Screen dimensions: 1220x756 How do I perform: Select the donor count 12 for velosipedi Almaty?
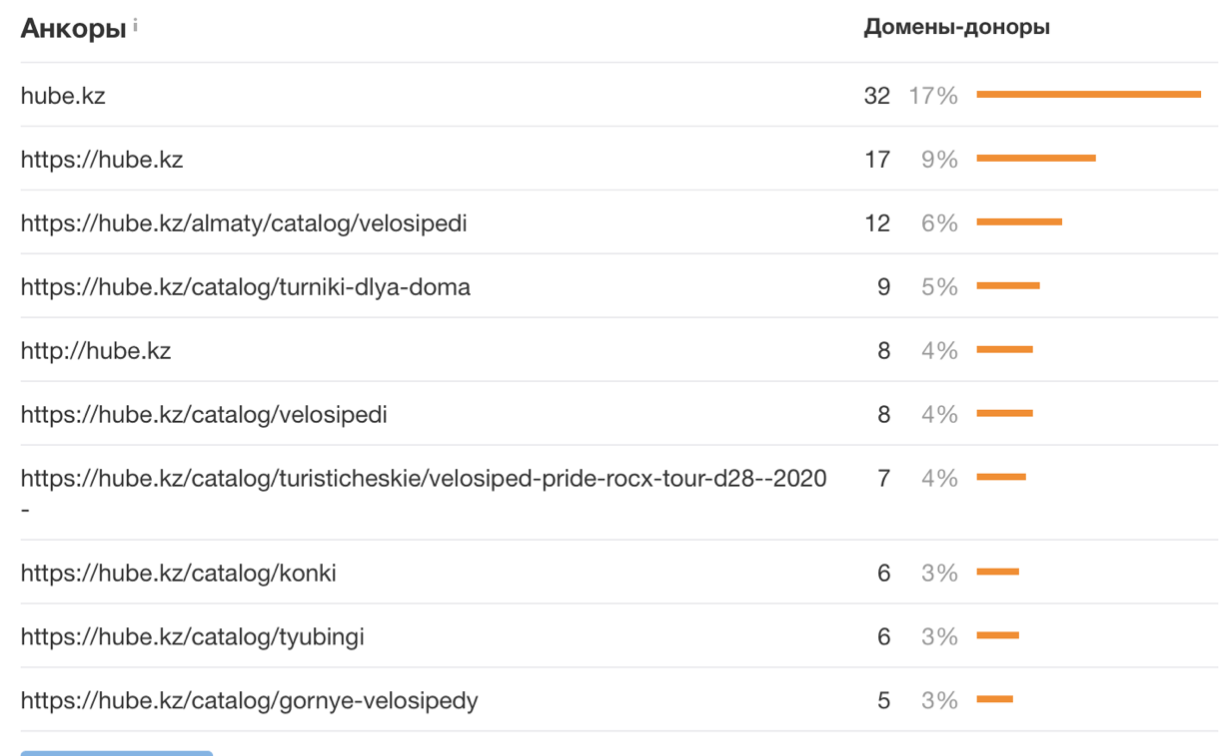pos(878,222)
